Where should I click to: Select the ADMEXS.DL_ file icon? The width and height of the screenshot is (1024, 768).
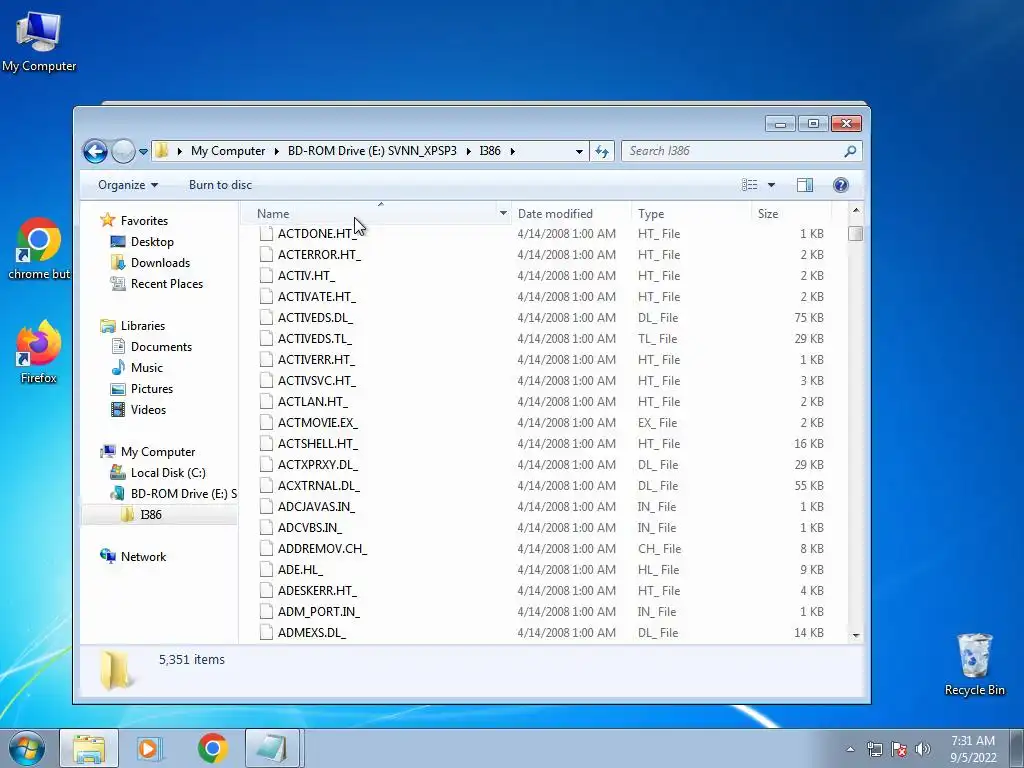pyautogui.click(x=266, y=632)
